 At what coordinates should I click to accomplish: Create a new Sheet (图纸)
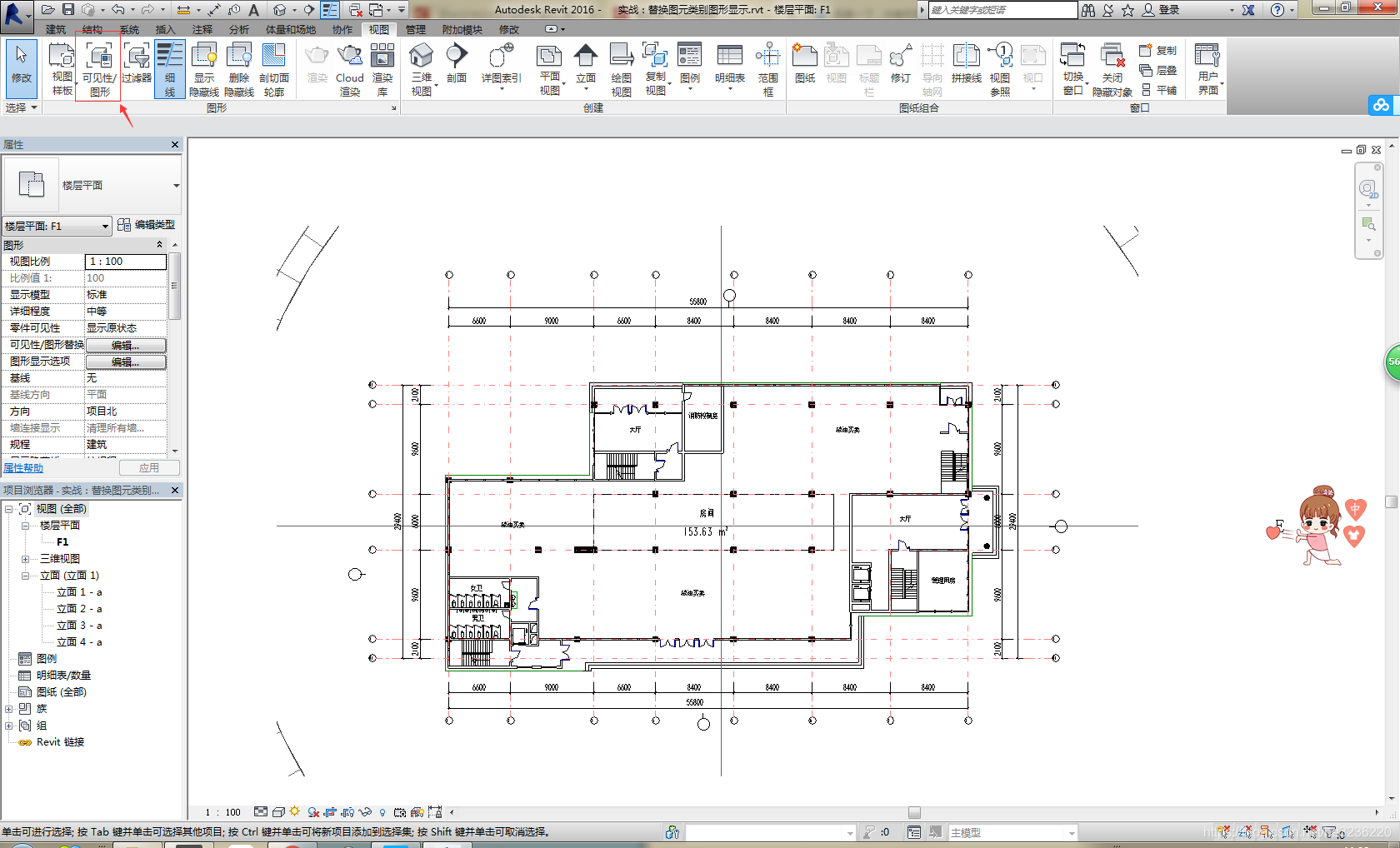pos(805,63)
